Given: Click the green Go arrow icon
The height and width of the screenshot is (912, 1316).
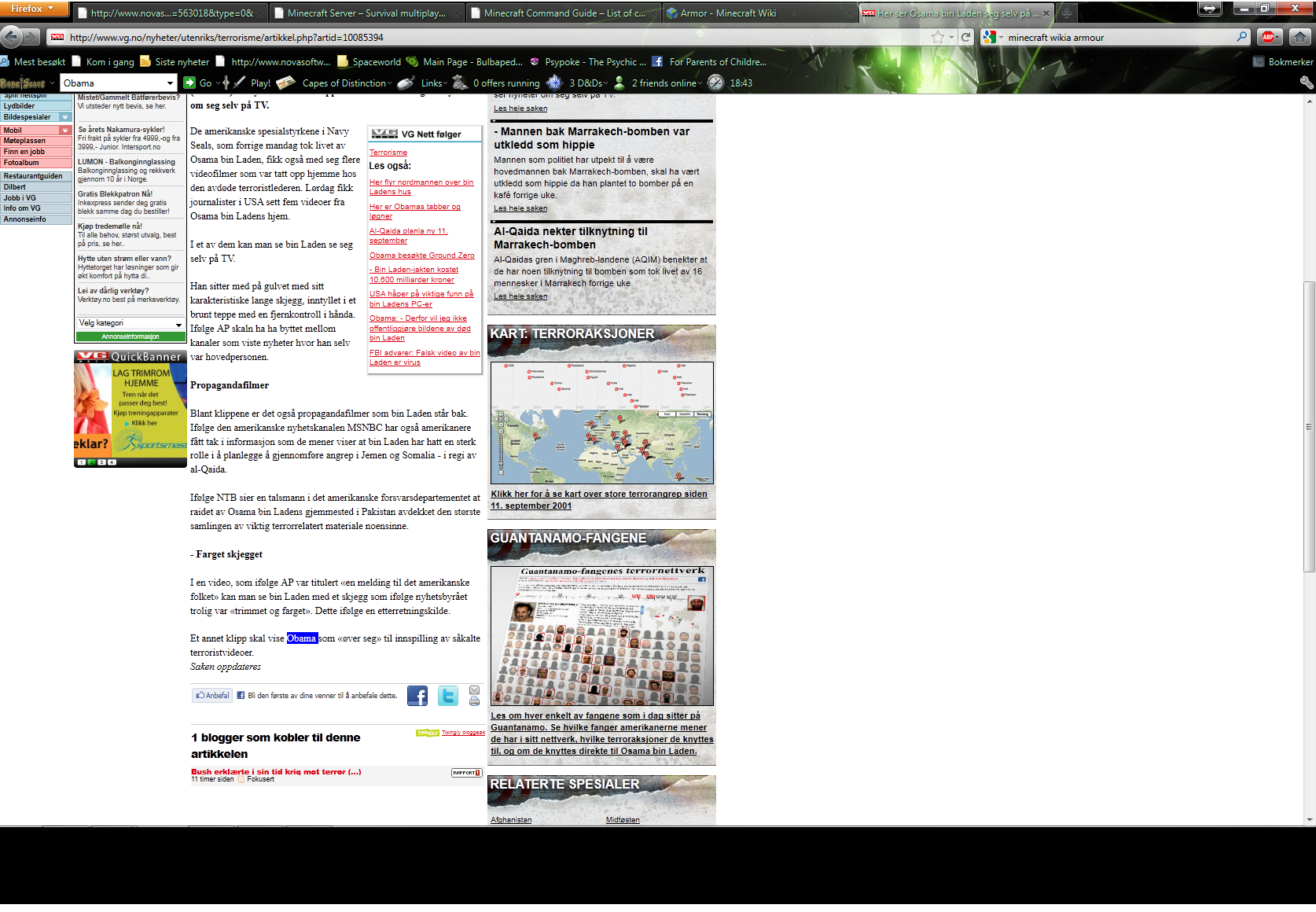Looking at the screenshot, I should pos(189,83).
